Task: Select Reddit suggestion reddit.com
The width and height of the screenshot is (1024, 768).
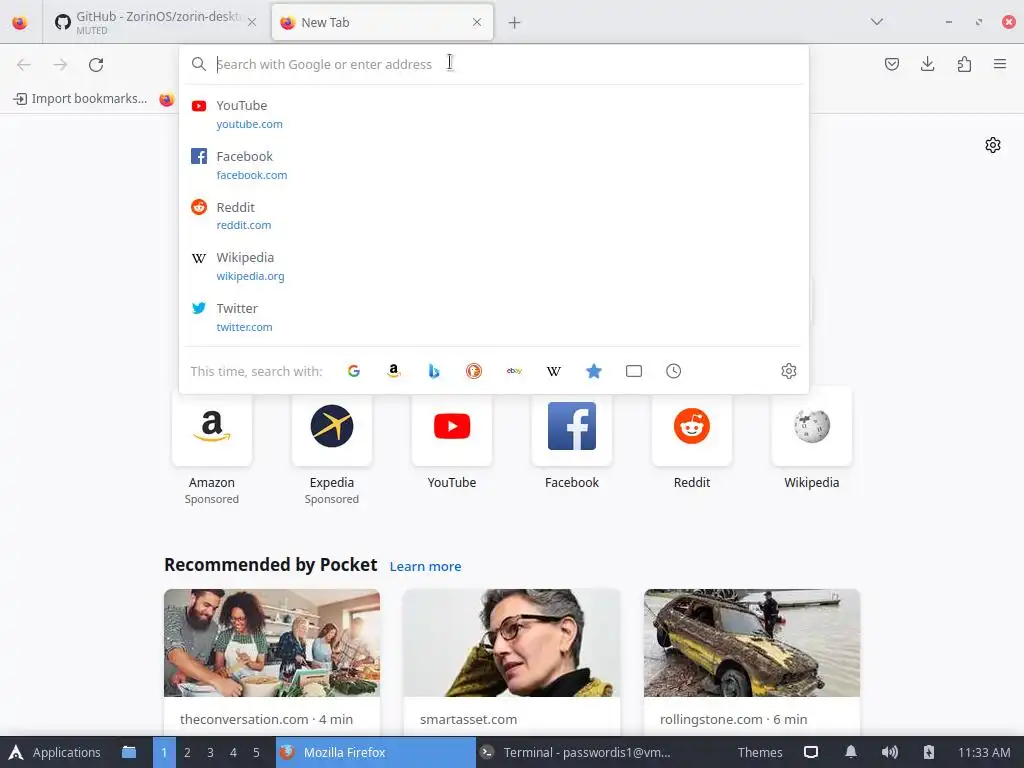Action: tap(494, 216)
